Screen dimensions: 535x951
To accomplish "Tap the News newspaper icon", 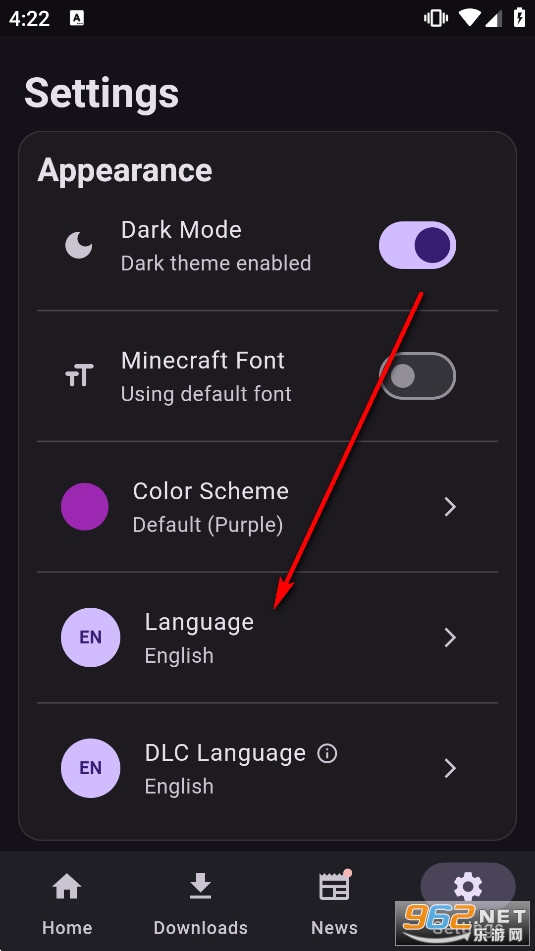I will pos(334,887).
